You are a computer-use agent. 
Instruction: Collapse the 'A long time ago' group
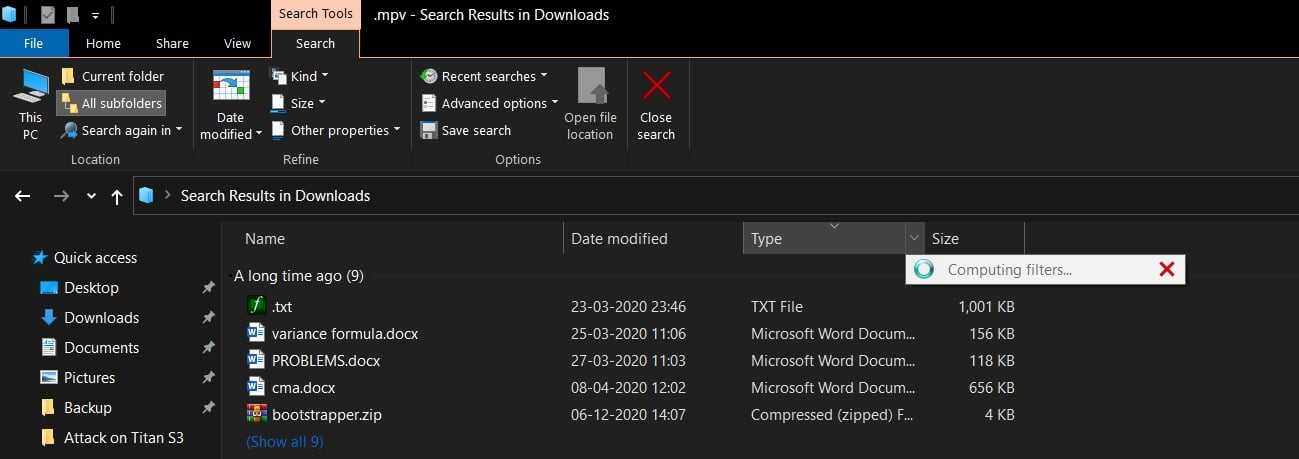(x=298, y=275)
